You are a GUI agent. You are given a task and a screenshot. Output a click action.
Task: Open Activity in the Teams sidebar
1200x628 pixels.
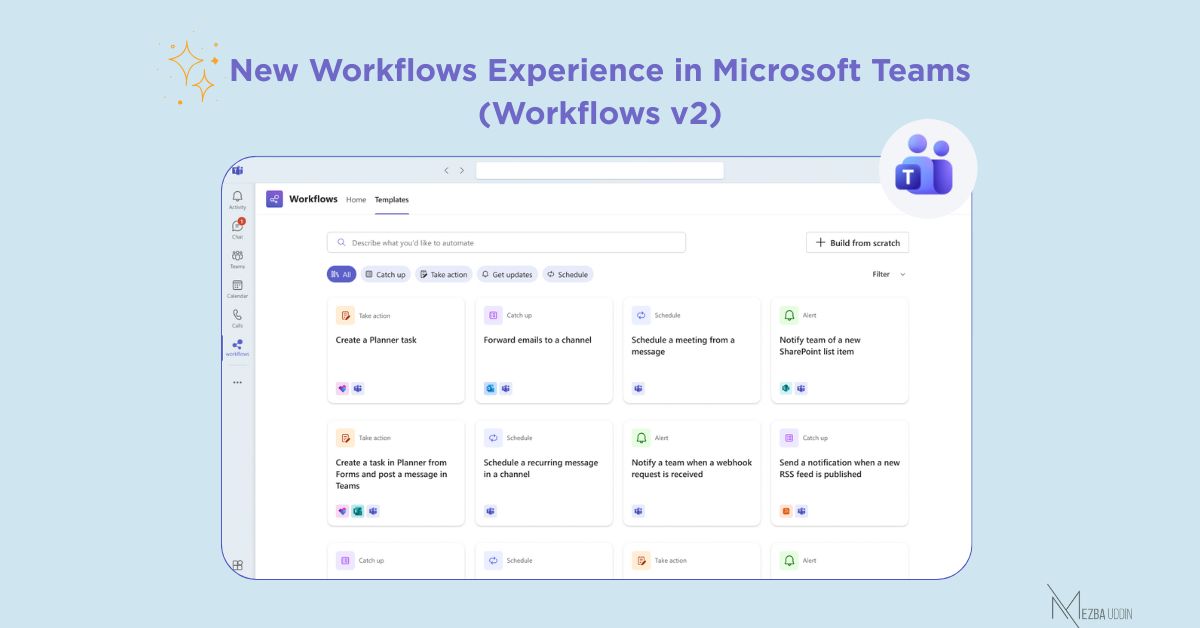[237, 199]
